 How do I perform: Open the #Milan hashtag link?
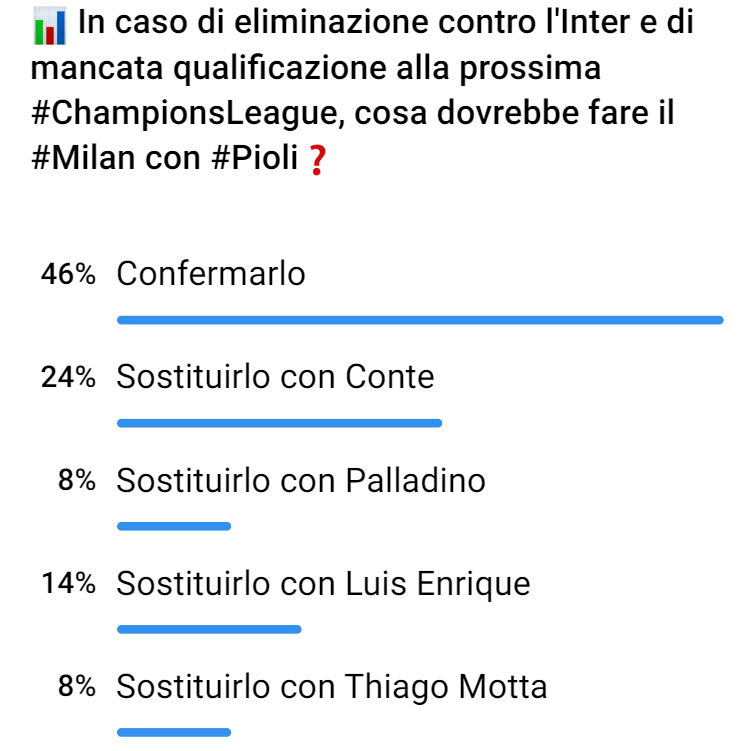coord(81,158)
